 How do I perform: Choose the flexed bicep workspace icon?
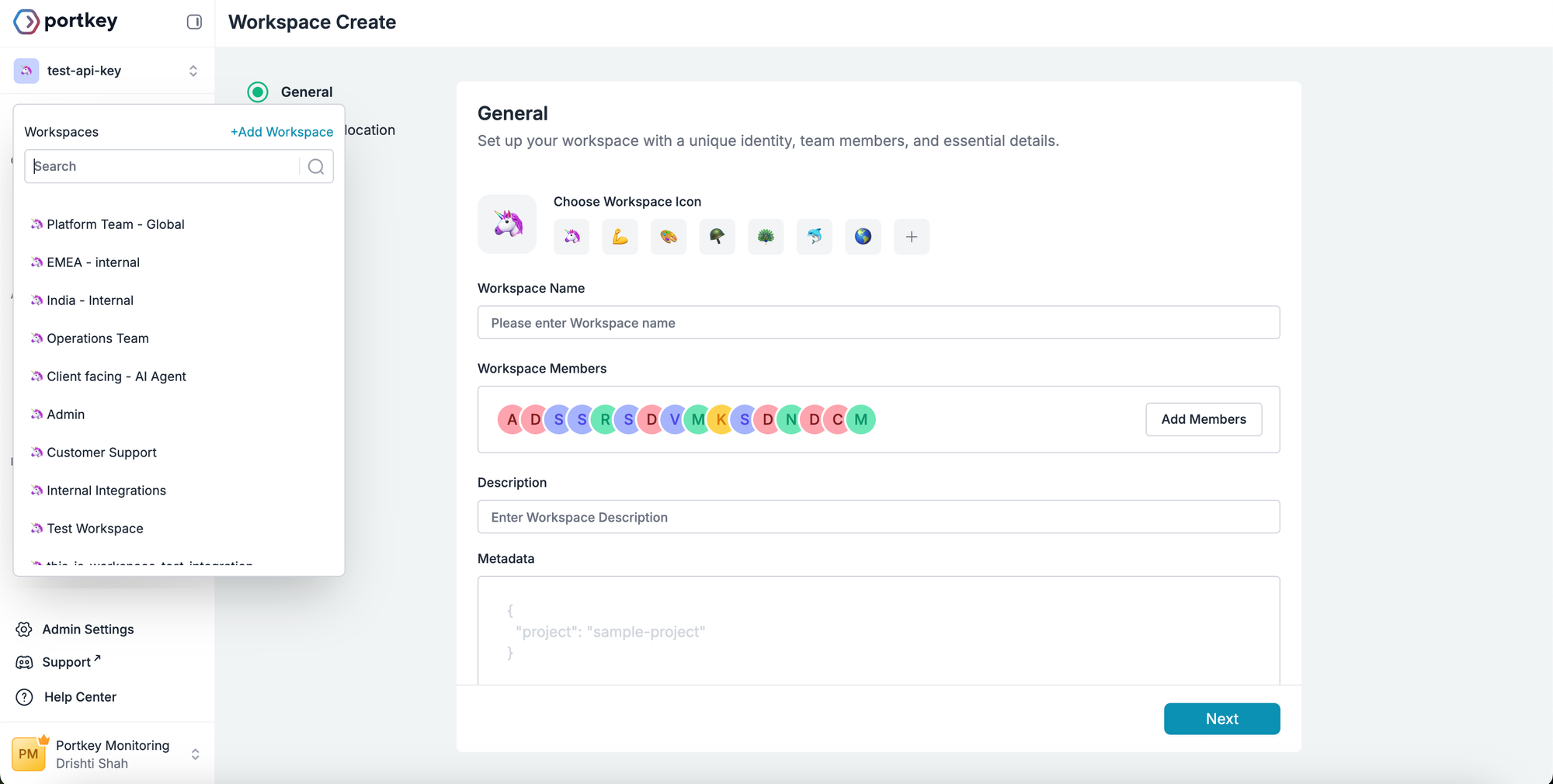coord(620,237)
